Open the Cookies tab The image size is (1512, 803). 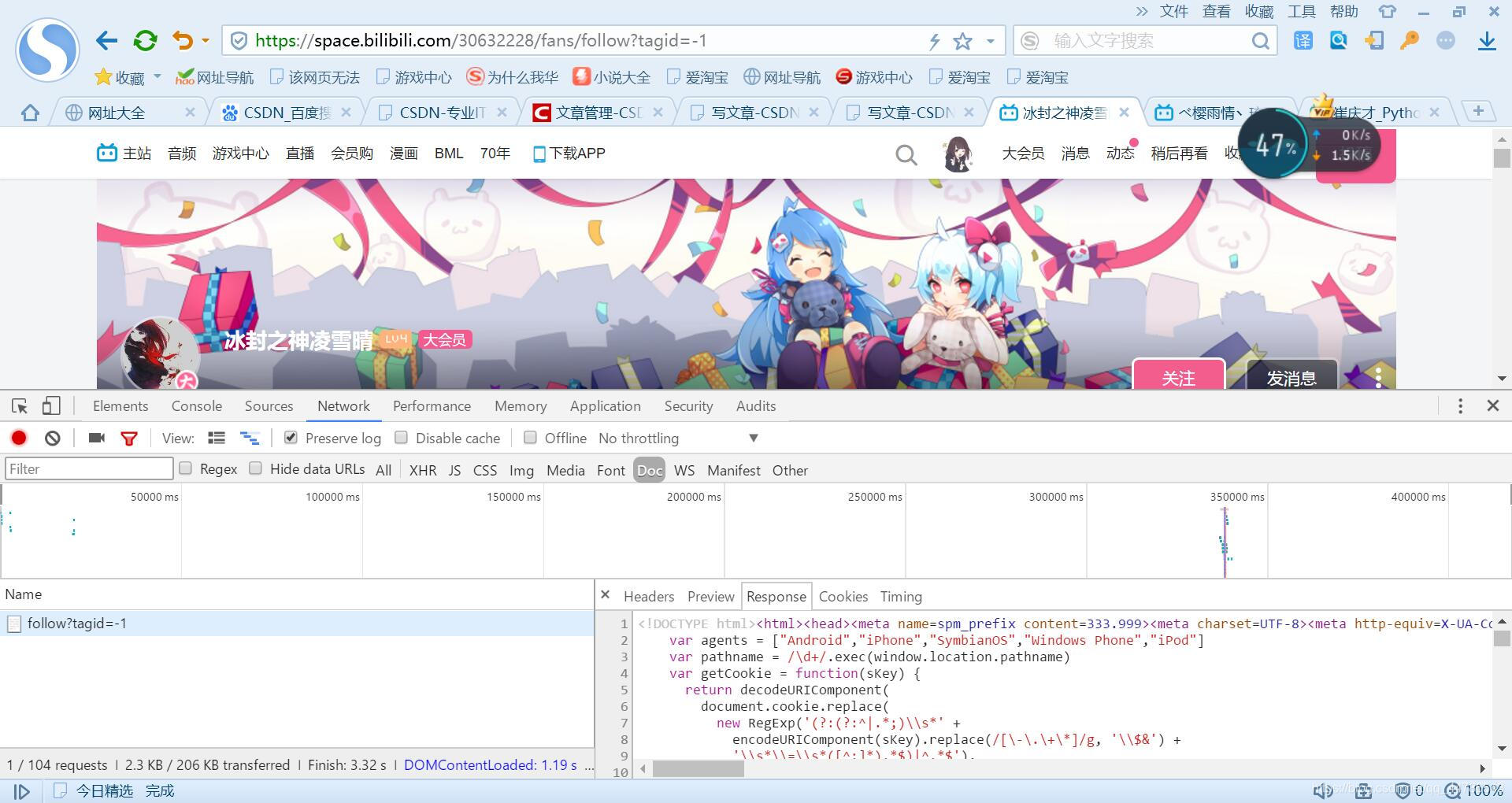[843, 597]
